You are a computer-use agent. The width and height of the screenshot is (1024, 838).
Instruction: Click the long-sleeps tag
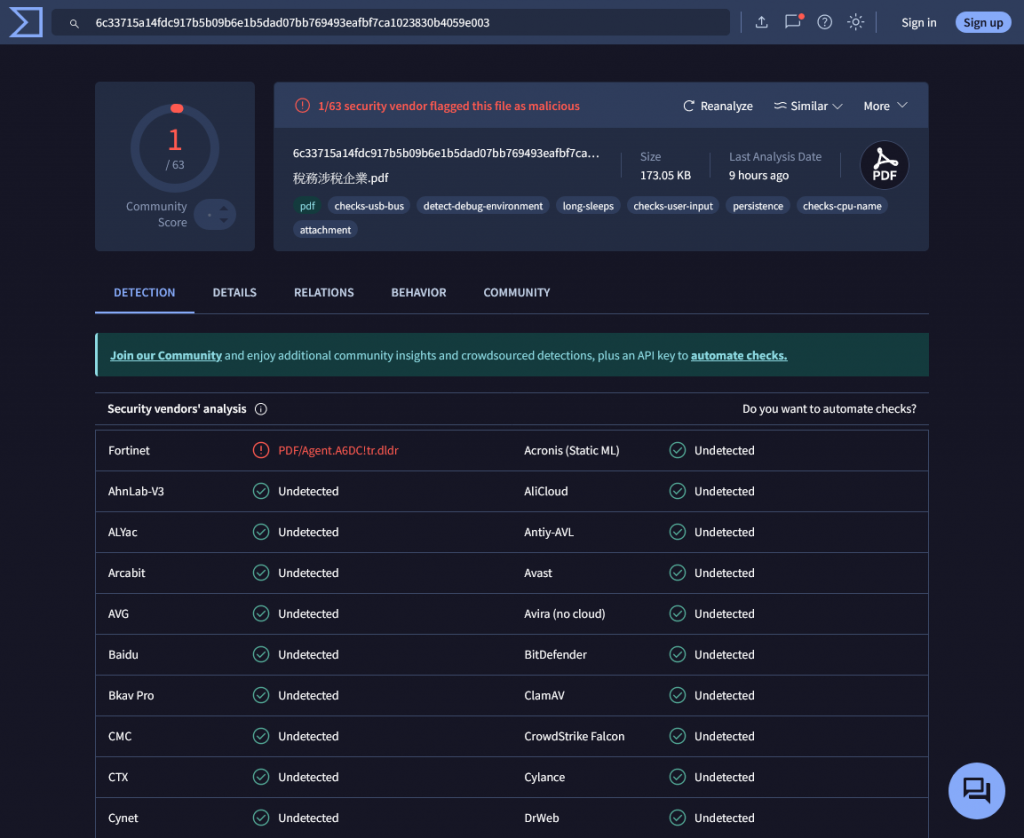point(588,206)
